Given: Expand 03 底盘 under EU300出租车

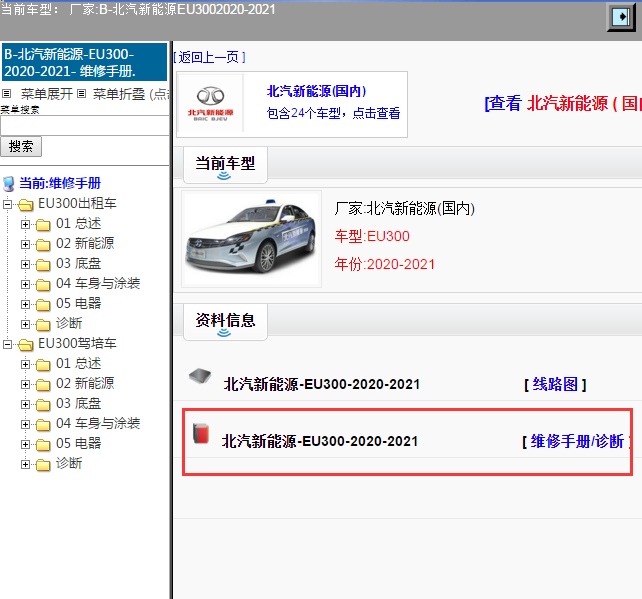Looking at the screenshot, I should [x=25, y=264].
